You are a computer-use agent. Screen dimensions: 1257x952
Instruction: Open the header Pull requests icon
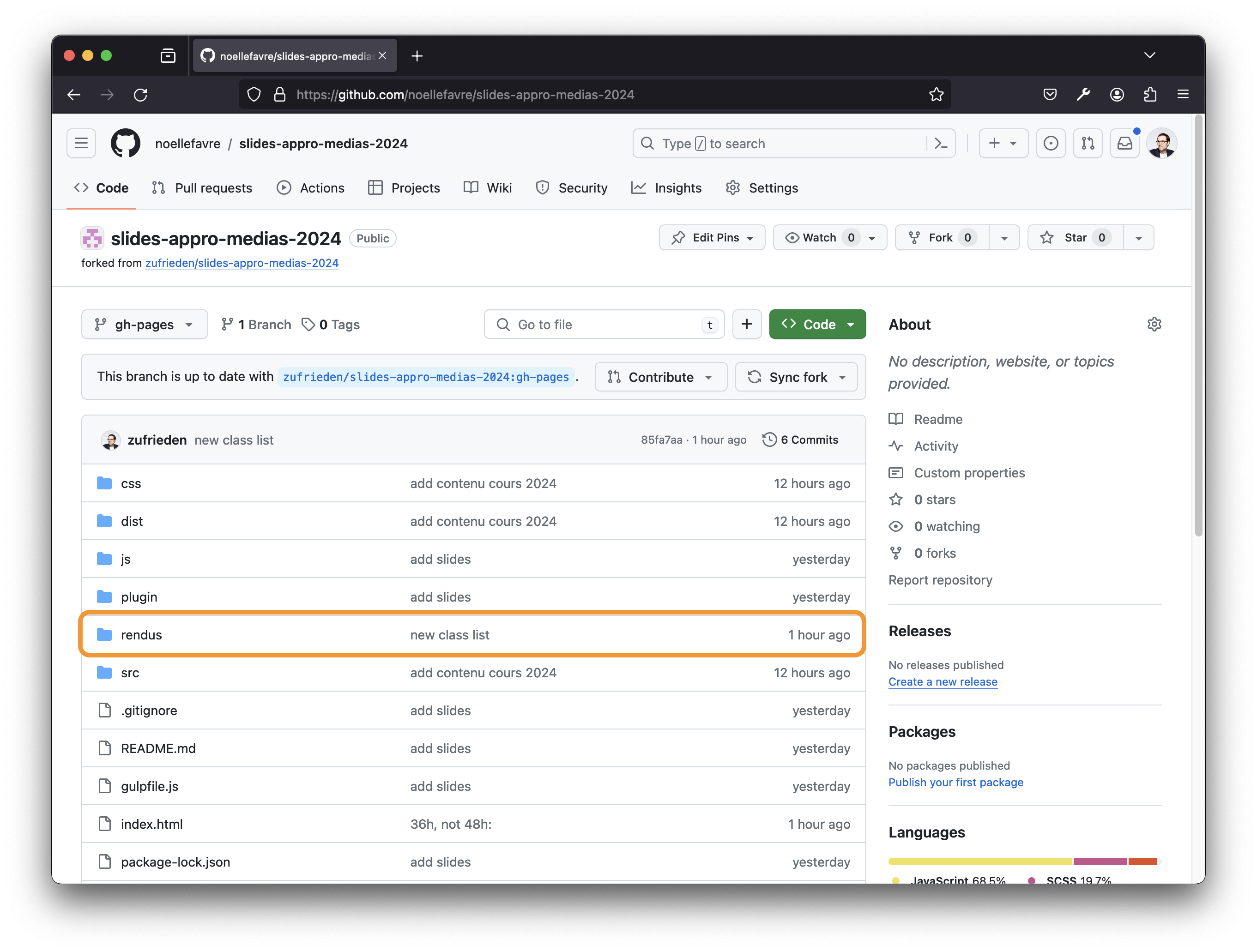tap(1088, 143)
